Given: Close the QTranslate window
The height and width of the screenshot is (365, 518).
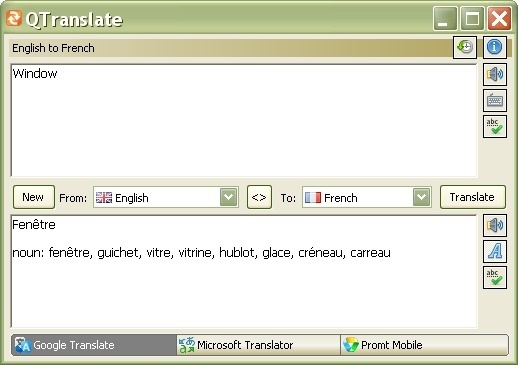Looking at the screenshot, I should [x=499, y=18].
